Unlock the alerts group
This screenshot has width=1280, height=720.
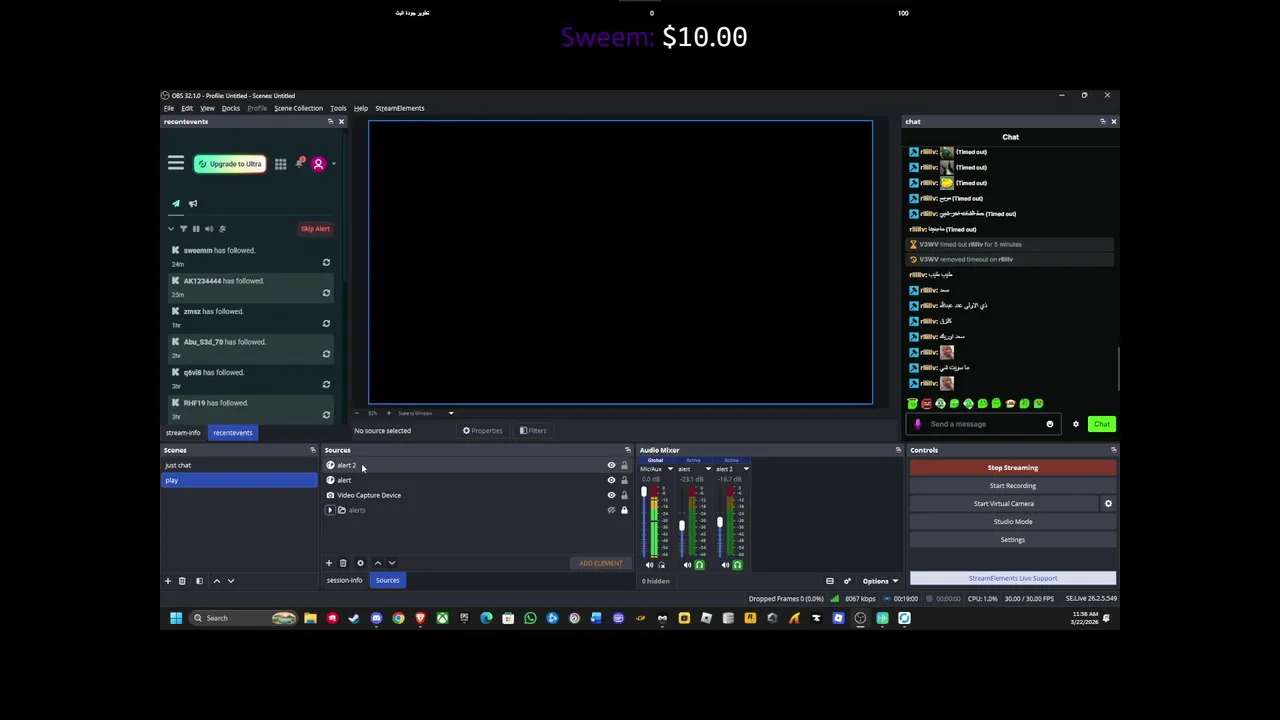tap(624, 510)
